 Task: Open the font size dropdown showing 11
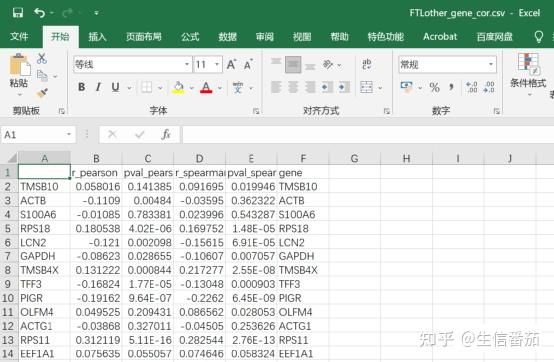[x=217, y=65]
